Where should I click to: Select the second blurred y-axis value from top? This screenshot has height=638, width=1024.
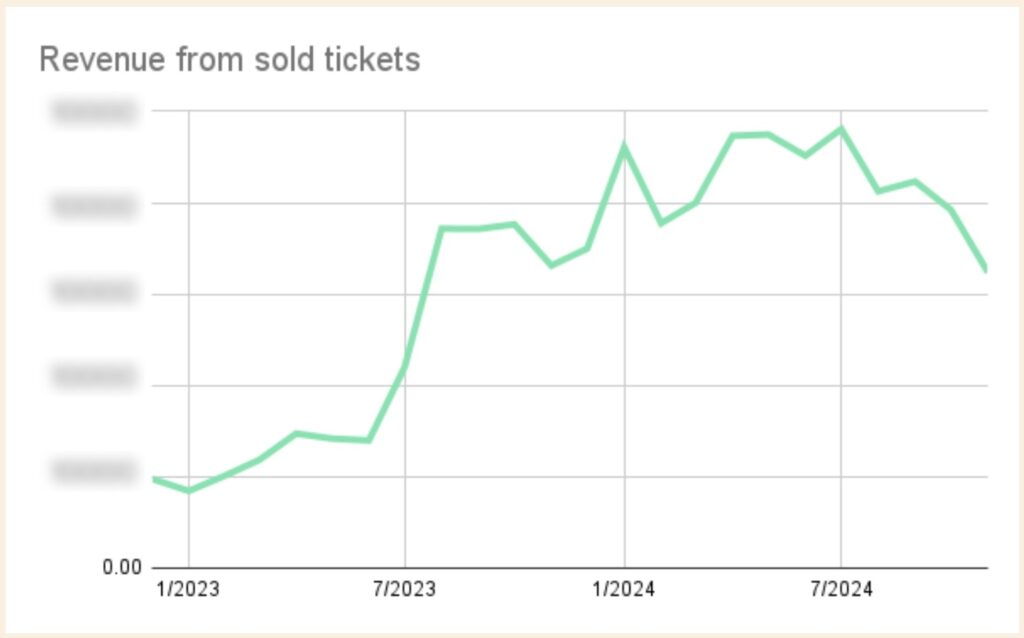93,205
